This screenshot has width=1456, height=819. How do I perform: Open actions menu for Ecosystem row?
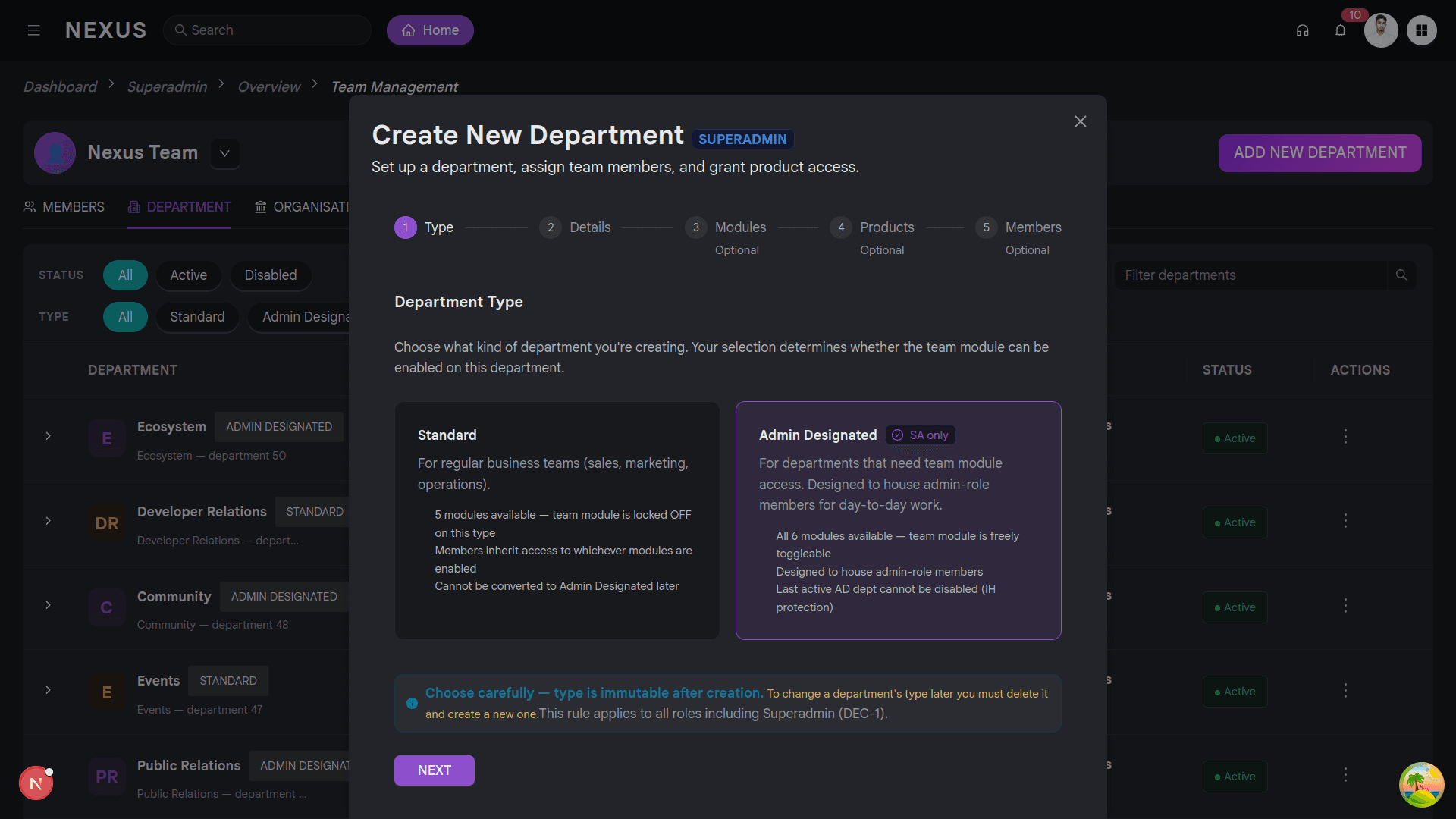pyautogui.click(x=1345, y=437)
